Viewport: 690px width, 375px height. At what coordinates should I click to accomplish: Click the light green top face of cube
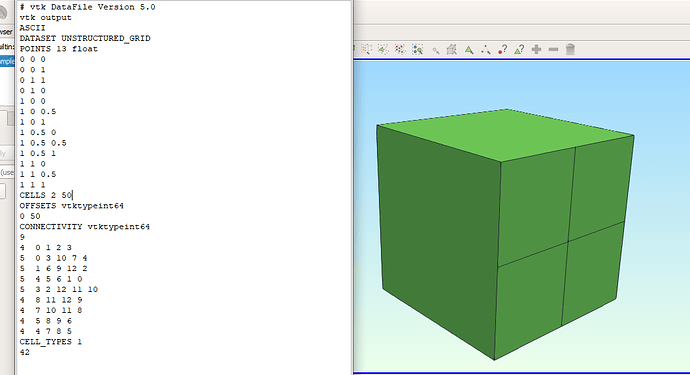[x=506, y=134]
